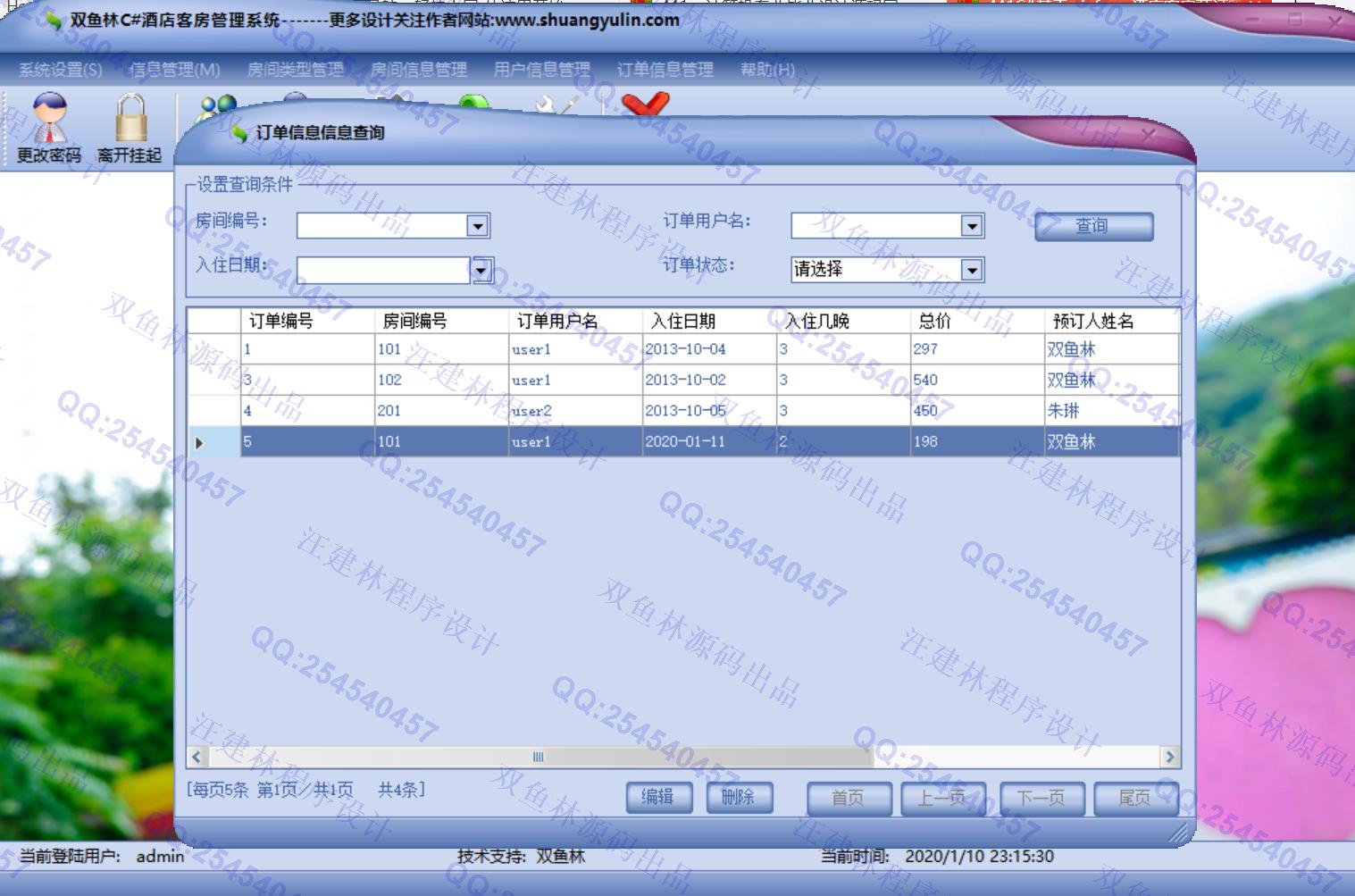This screenshot has width=1355, height=896.
Task: Click the 查询 search button
Action: pyautogui.click(x=1094, y=226)
